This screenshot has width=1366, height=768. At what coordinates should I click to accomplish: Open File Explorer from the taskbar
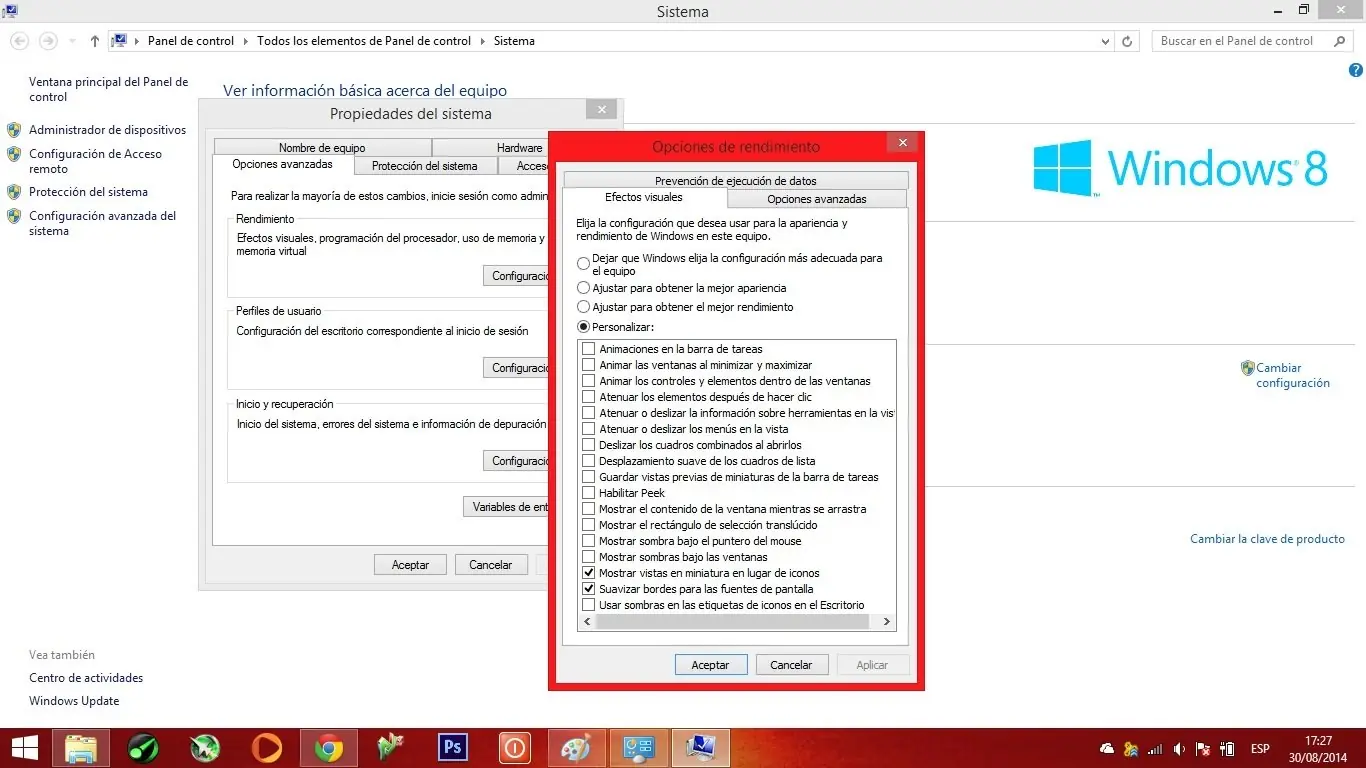pyautogui.click(x=81, y=748)
